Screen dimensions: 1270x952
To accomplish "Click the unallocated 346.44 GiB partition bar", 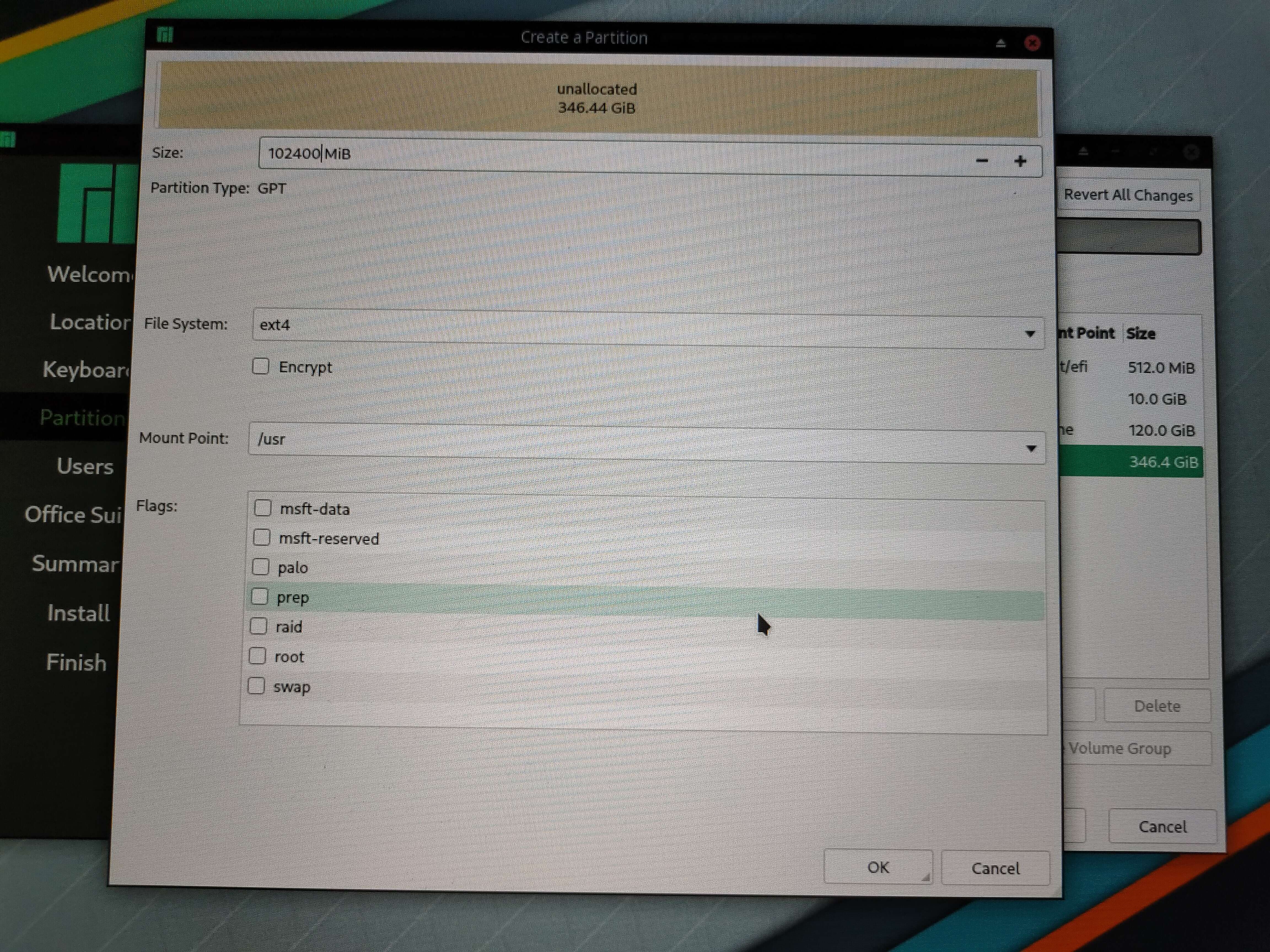I will (x=598, y=99).
